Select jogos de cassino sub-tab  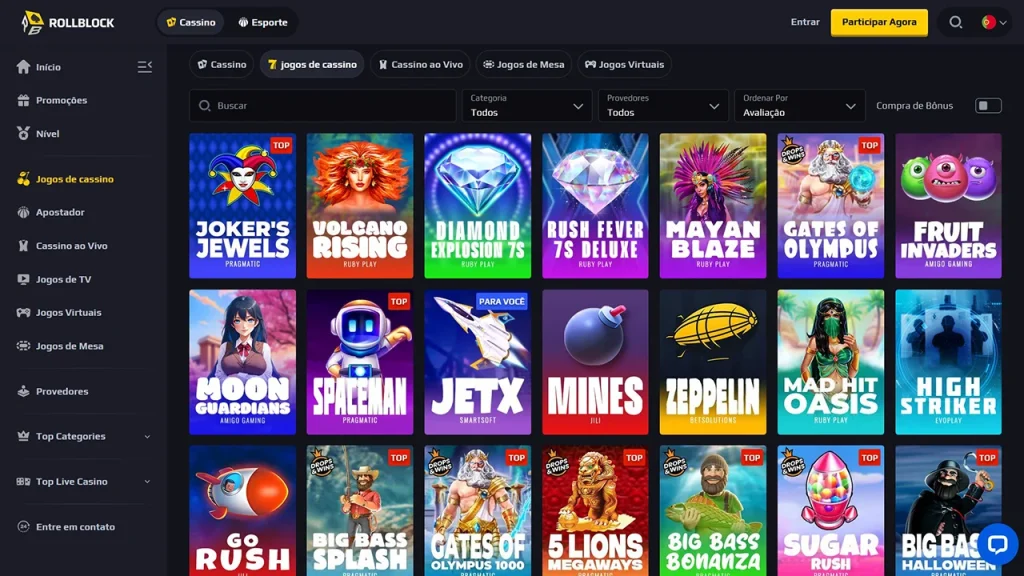312,64
